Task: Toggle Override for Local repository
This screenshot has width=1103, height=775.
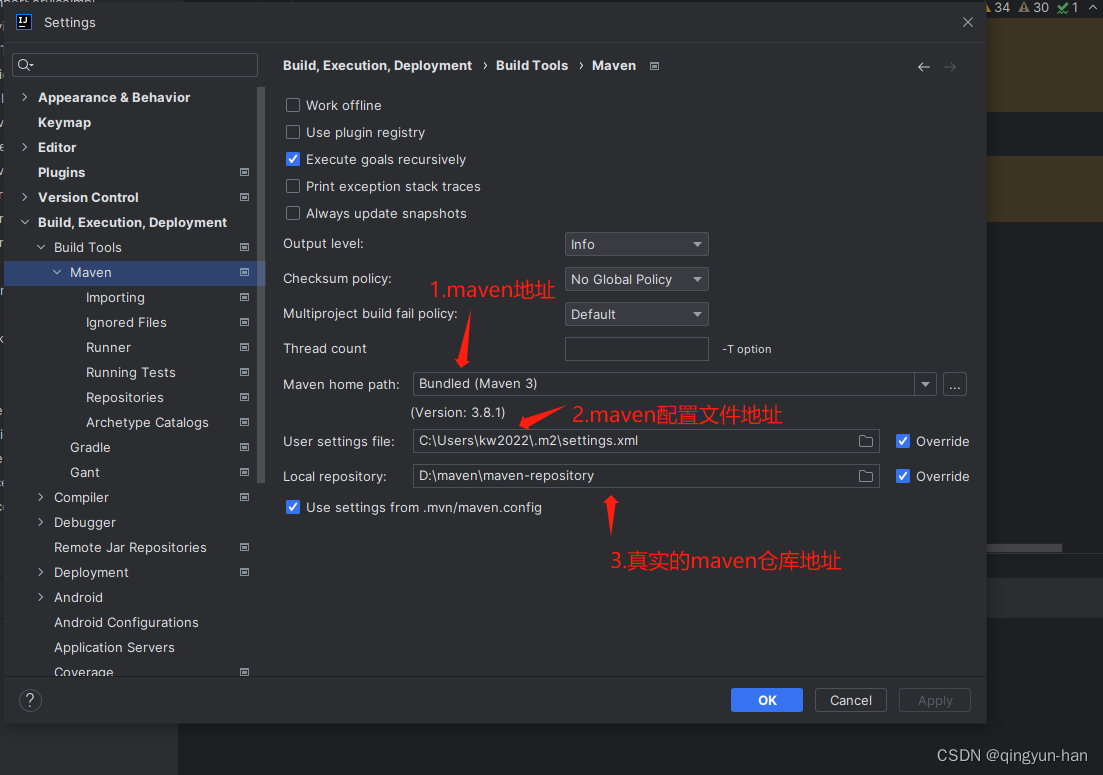Action: tap(903, 476)
